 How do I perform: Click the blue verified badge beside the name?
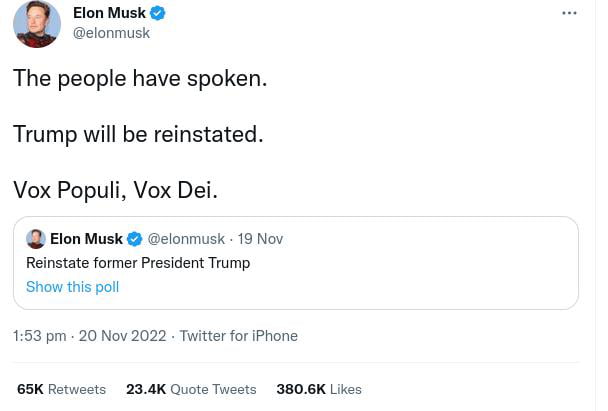(x=158, y=13)
